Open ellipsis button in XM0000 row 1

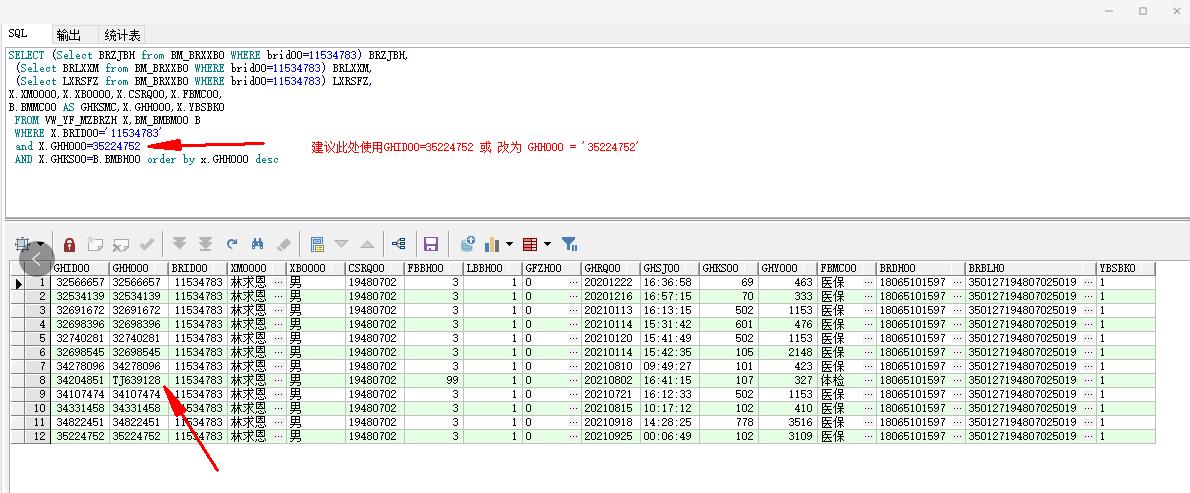point(279,282)
